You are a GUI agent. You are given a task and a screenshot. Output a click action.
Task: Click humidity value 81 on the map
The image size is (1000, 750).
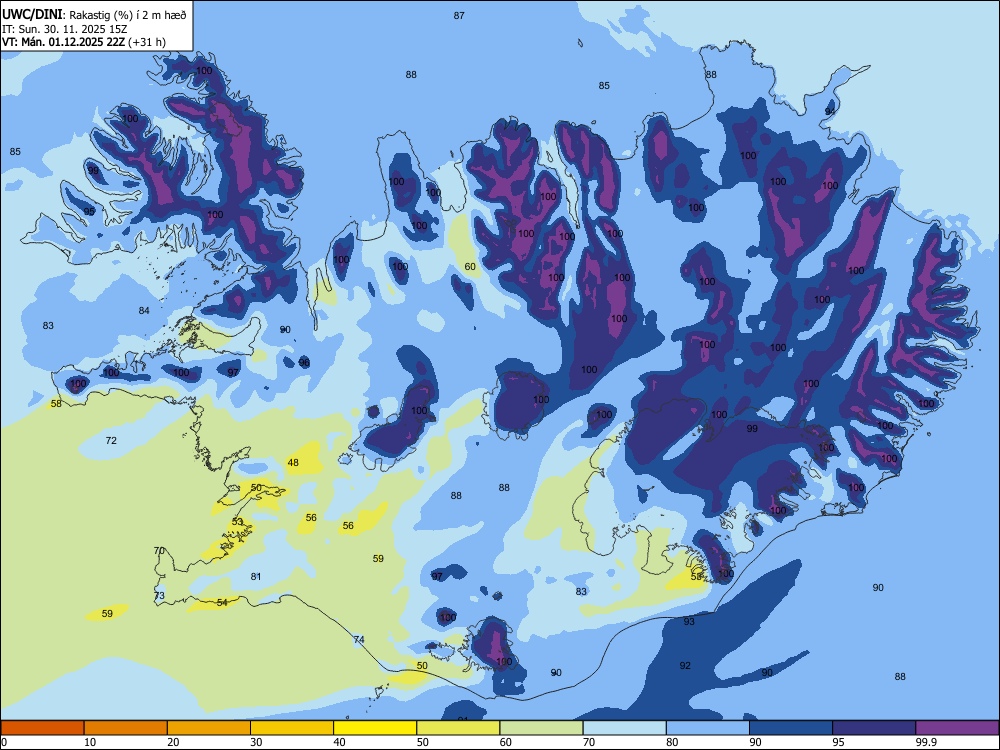[256, 577]
